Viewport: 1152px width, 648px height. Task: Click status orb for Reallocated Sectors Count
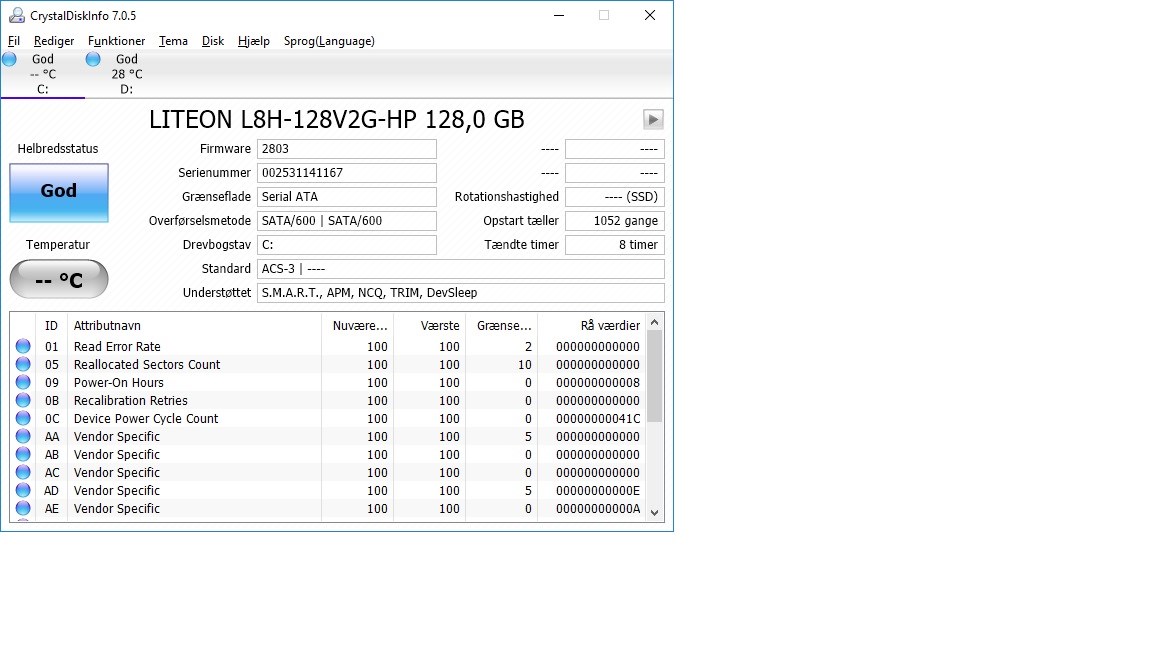23,365
